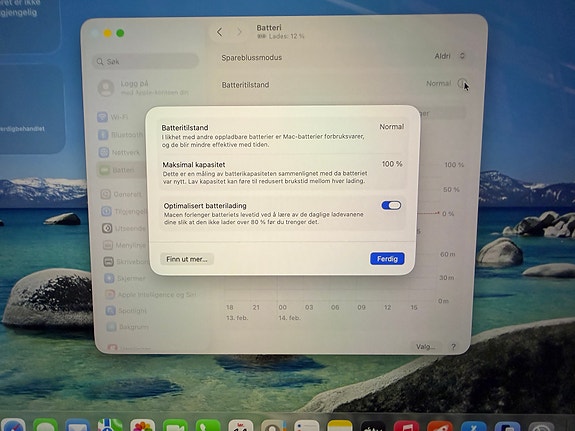Click the Batteritilstand info icon
The width and height of the screenshot is (575, 431).
462,84
